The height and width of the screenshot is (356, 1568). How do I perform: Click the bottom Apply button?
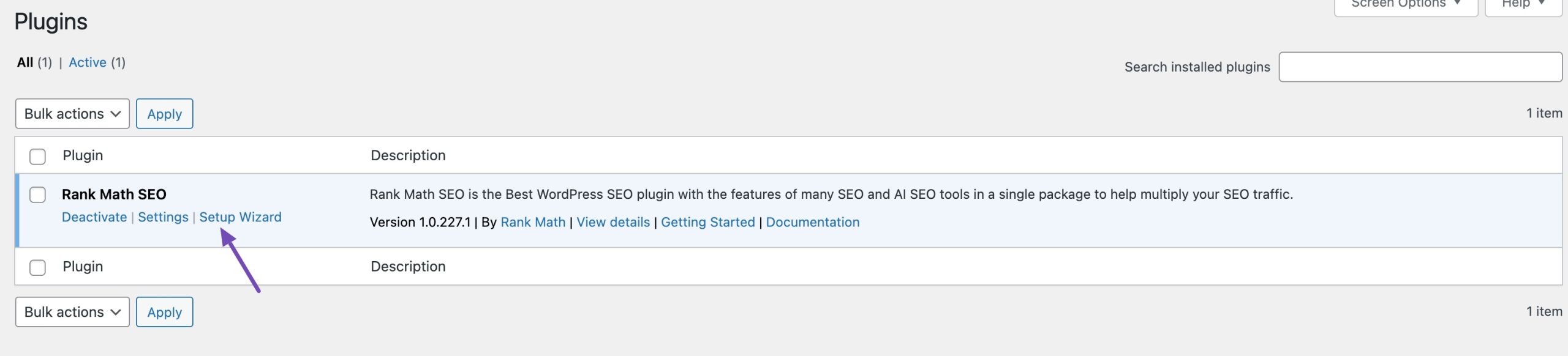(x=165, y=312)
